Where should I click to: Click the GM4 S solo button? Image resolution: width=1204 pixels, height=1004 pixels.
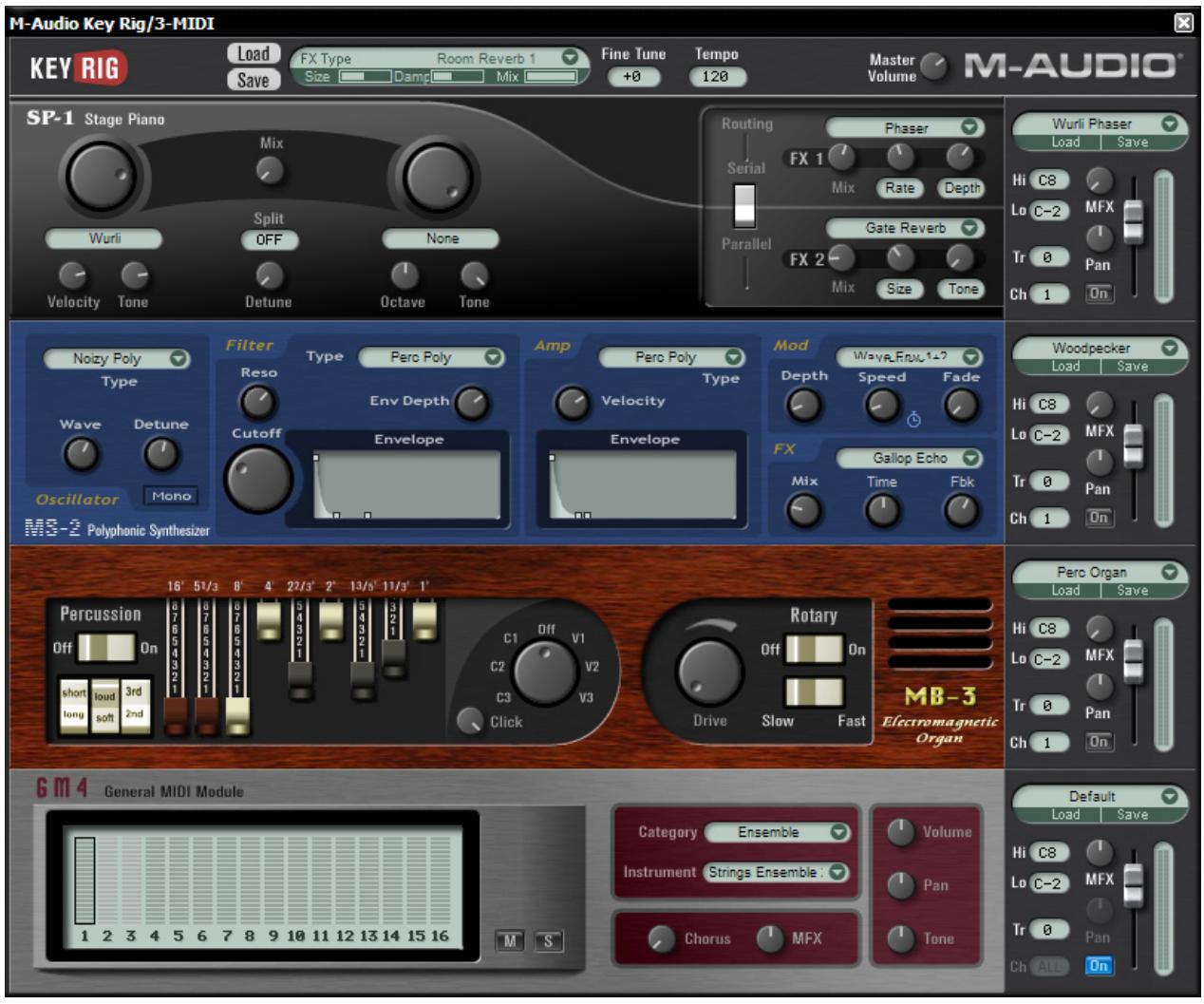[x=548, y=940]
